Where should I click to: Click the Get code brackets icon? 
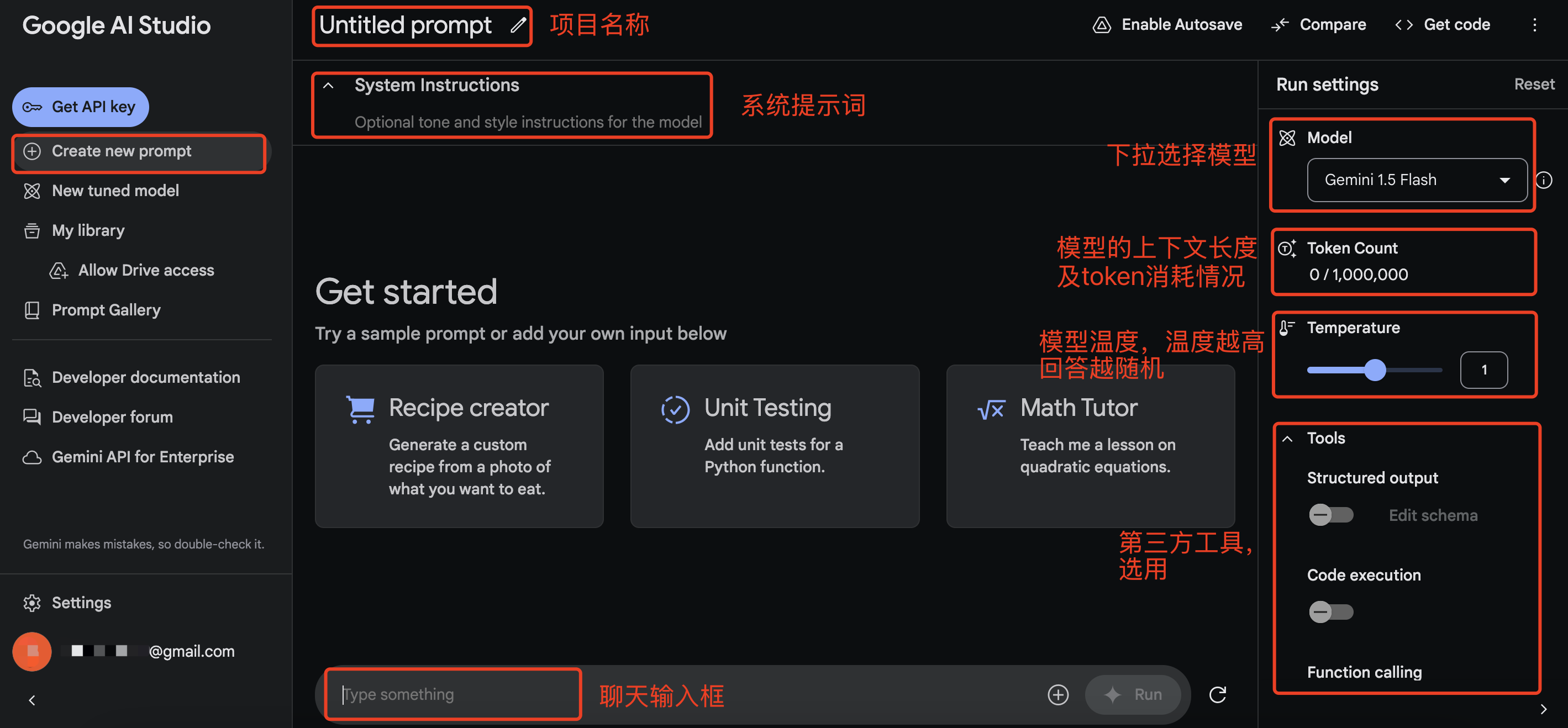[1404, 25]
